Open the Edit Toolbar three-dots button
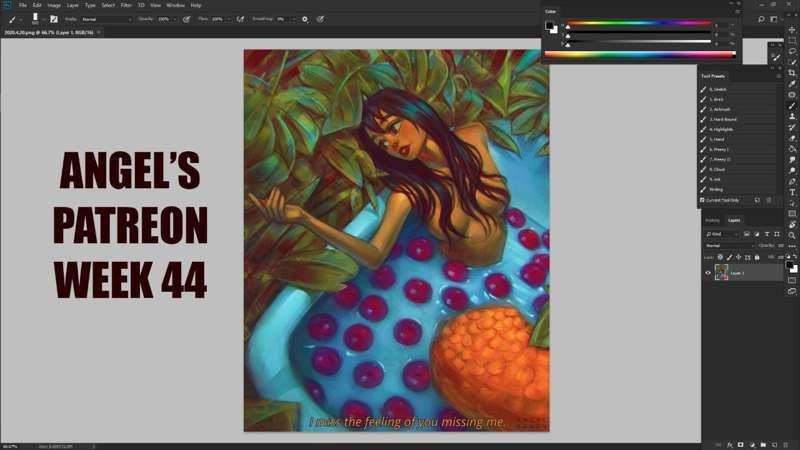Screen dimensions: 800x450 point(792,246)
